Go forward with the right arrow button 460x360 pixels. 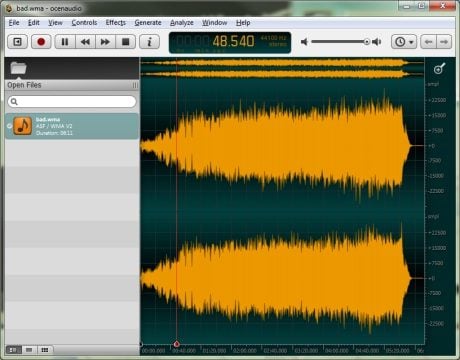444,42
